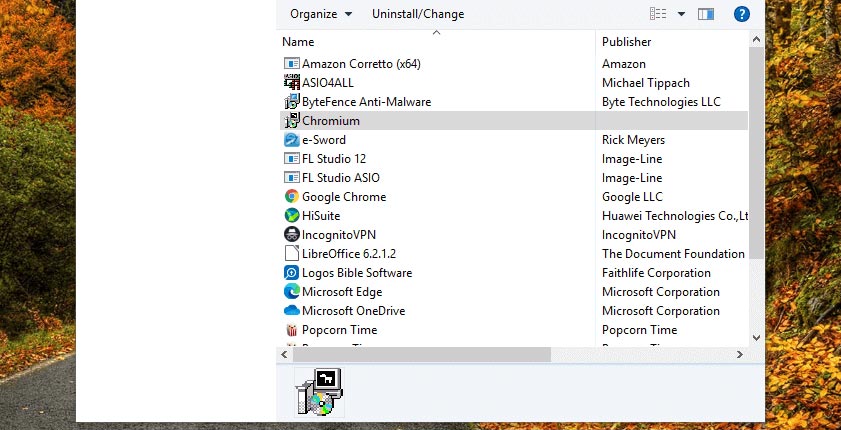Click the Byte Technologies LLC publisher cell
Image resolution: width=841 pixels, height=430 pixels.
[661, 102]
